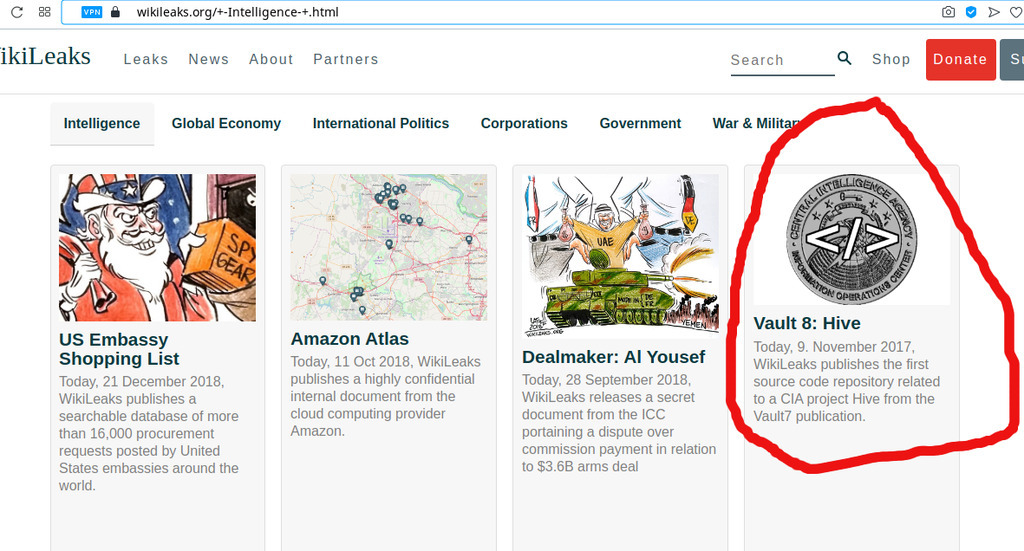This screenshot has width=1024, height=551.
Task: Go to the About page
Action: pos(271,59)
